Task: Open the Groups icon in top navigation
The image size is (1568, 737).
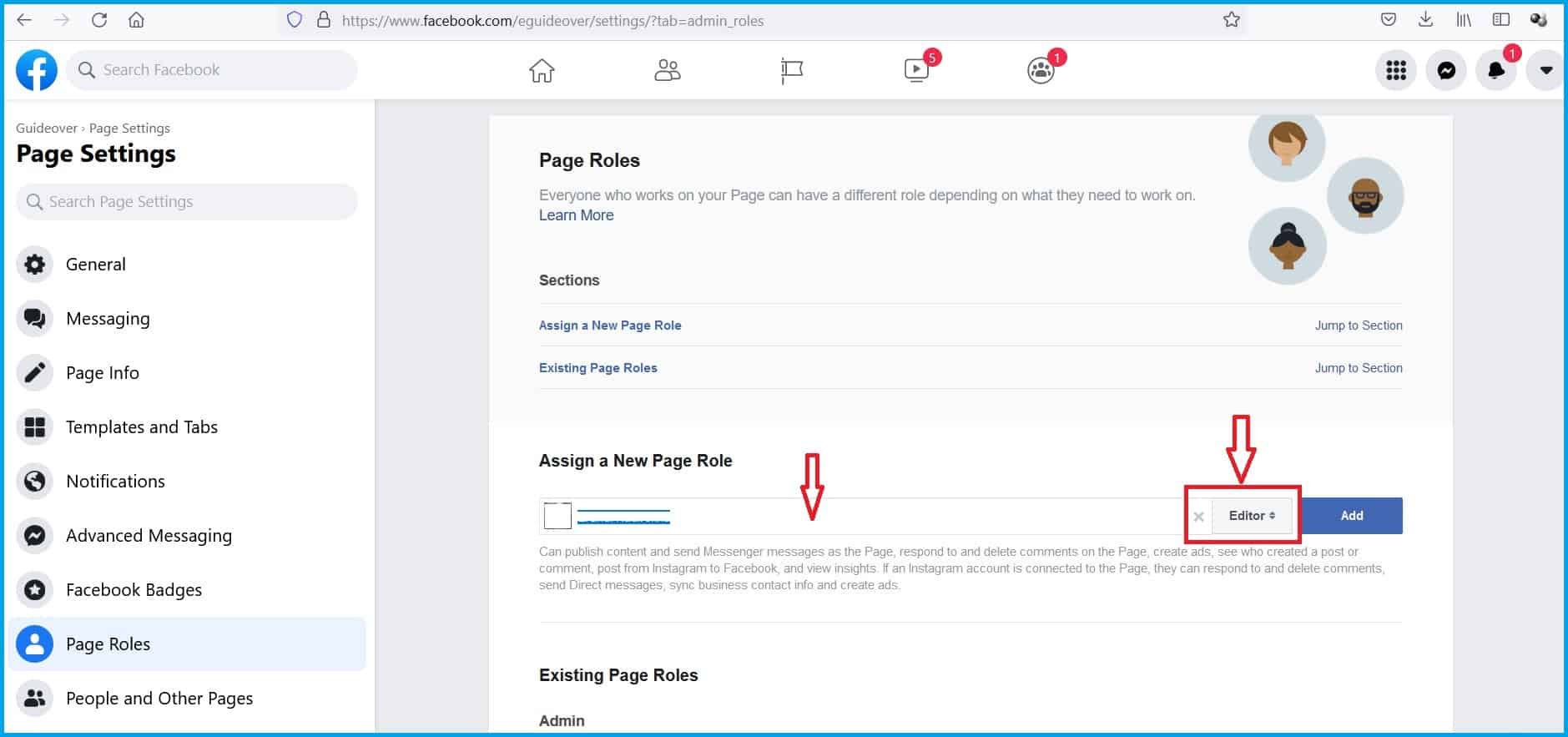Action: pos(1041,70)
